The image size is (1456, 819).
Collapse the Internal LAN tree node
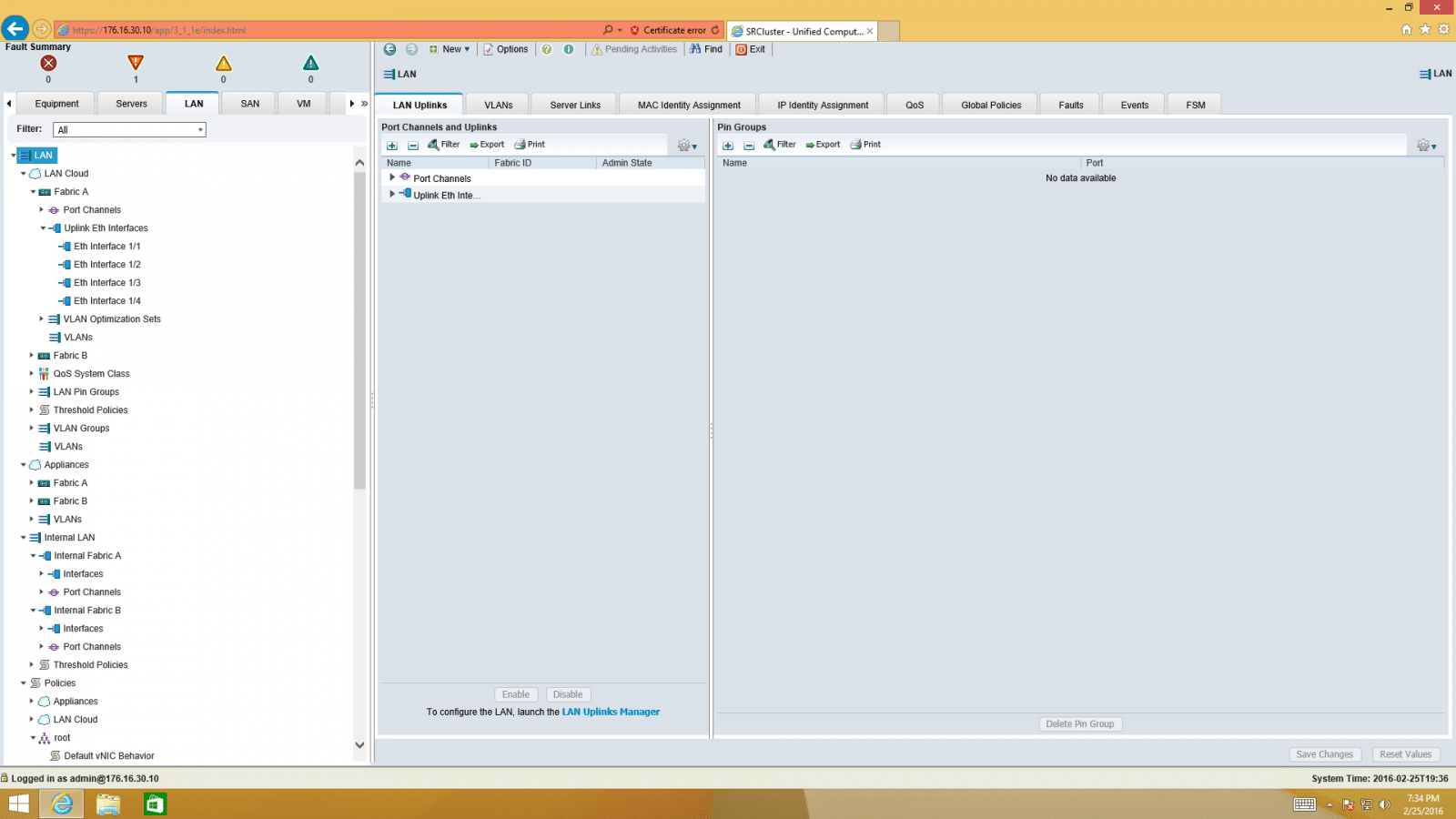(24, 538)
